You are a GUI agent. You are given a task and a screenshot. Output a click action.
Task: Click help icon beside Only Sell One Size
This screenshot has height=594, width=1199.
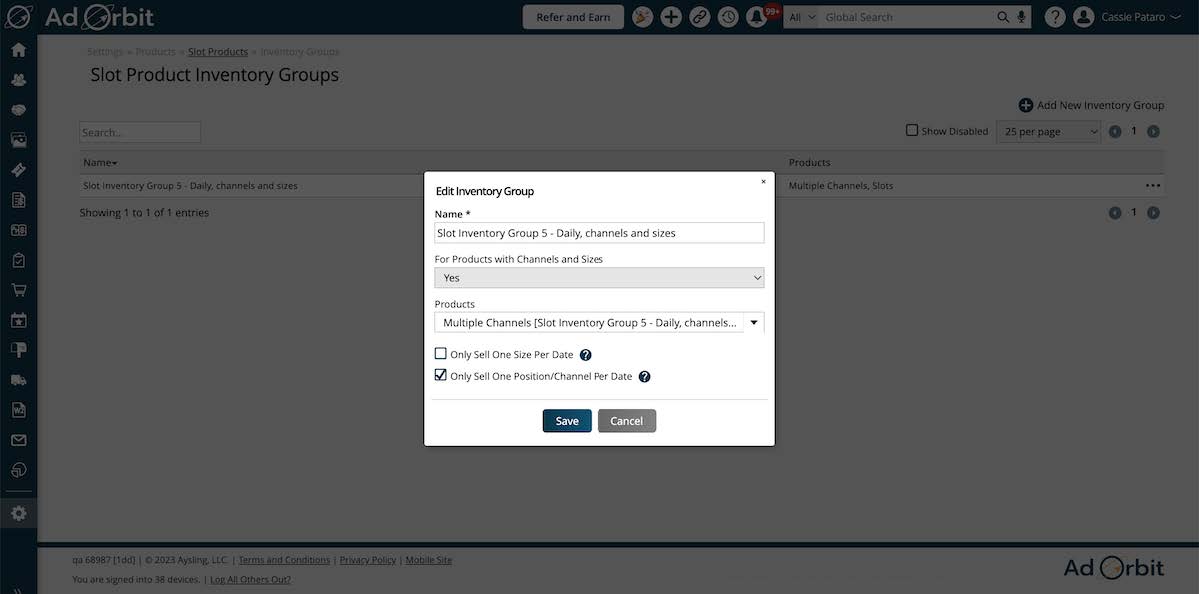tap(586, 355)
